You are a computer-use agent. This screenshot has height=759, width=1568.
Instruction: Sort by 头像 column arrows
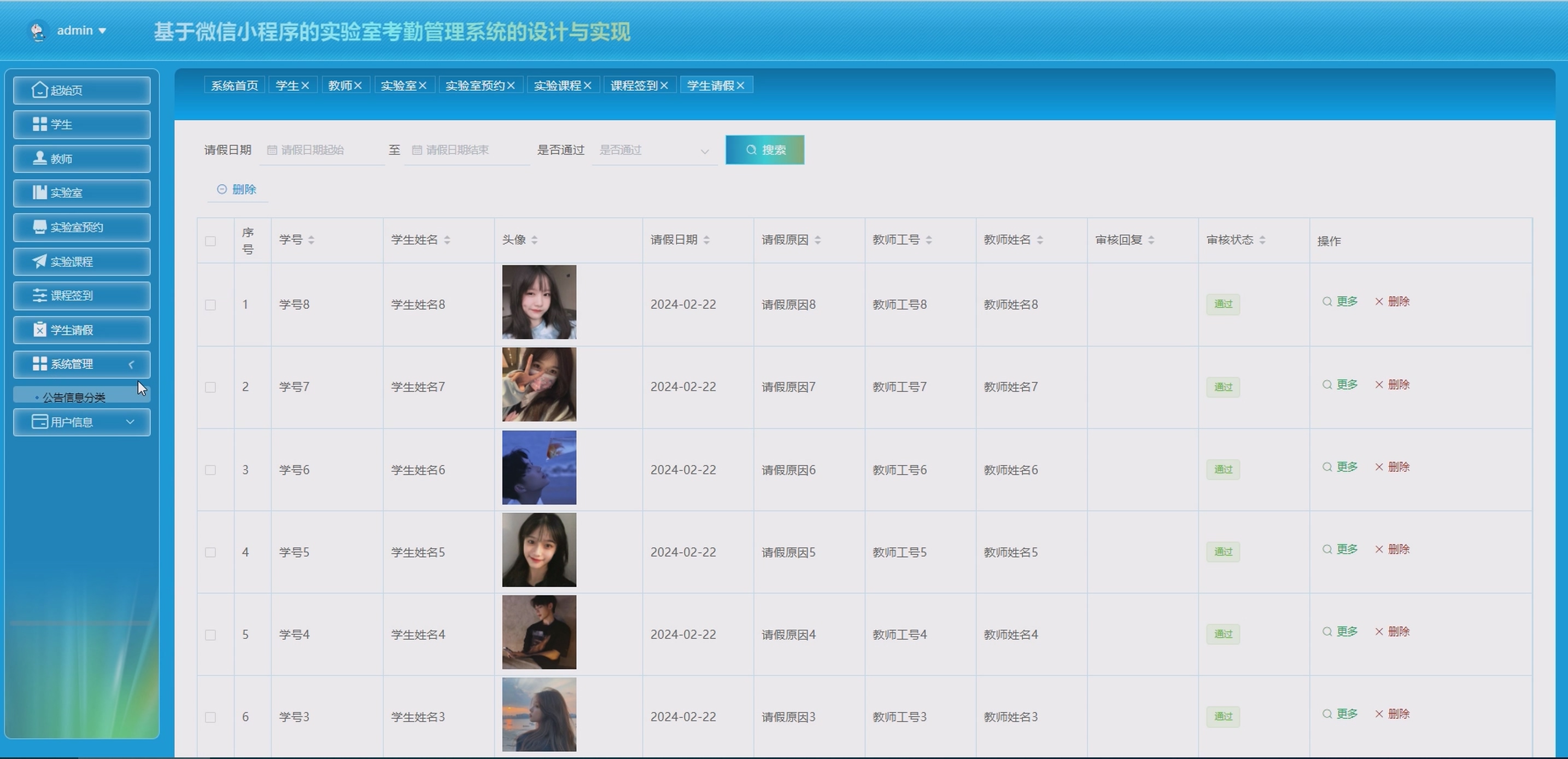[x=535, y=240]
